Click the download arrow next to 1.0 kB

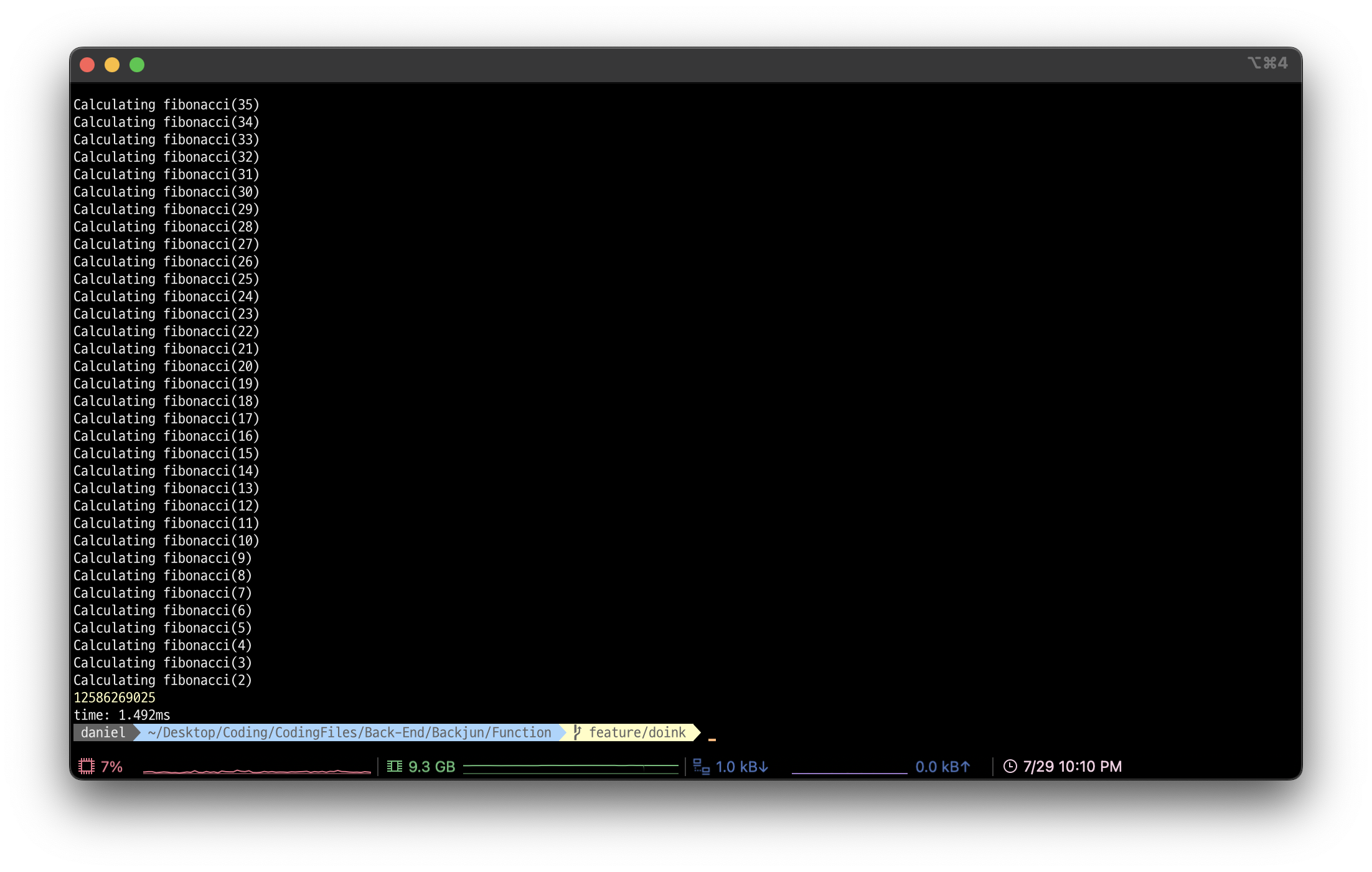764,767
